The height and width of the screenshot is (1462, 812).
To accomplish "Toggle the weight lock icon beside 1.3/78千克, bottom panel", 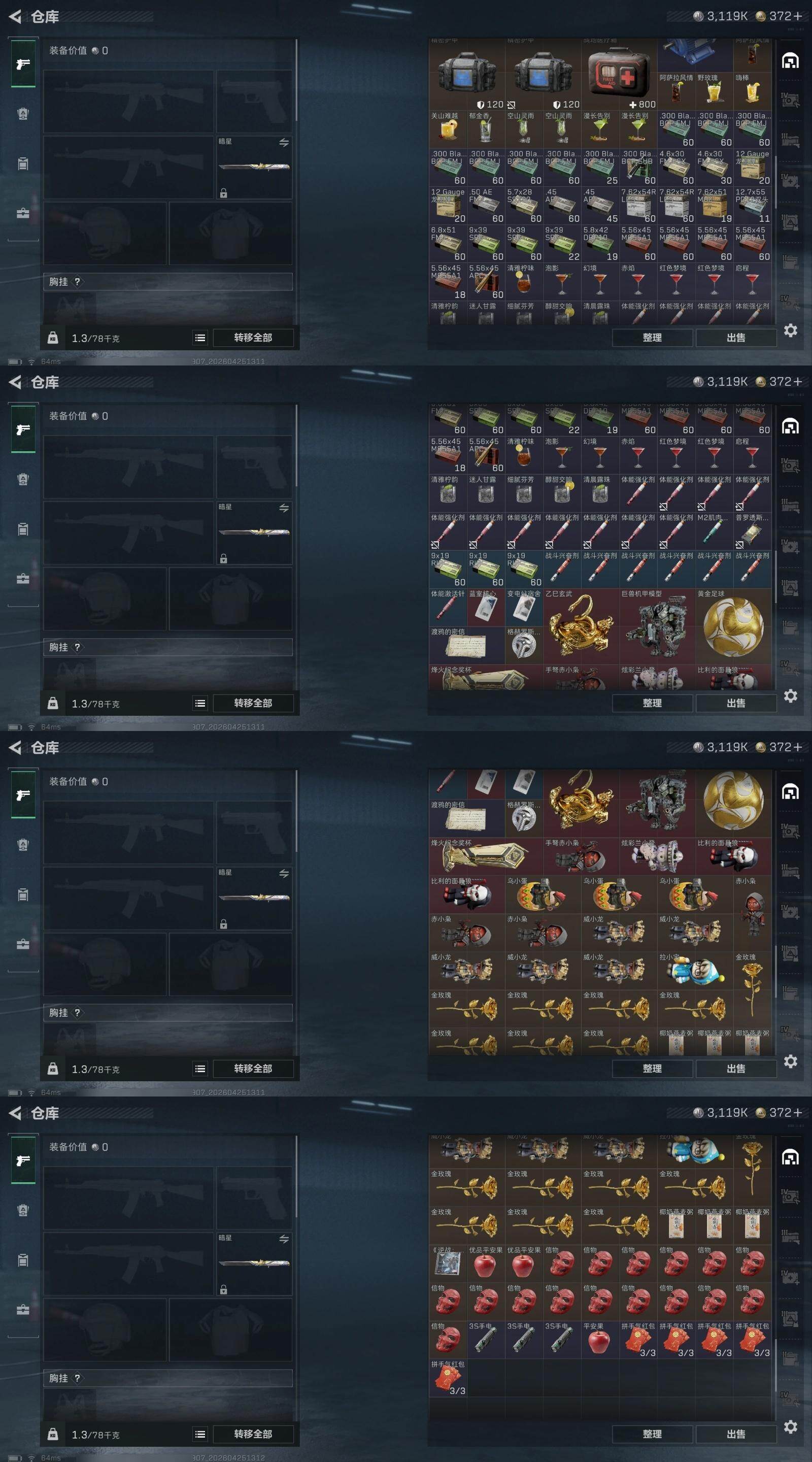I will 53,1434.
